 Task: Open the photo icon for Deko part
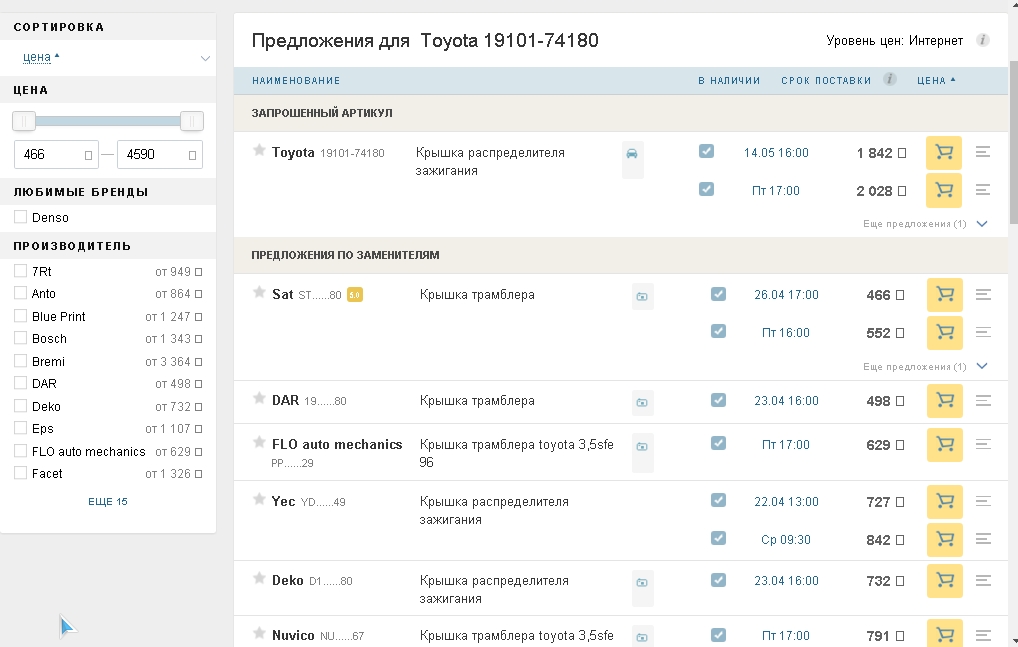(x=642, y=582)
